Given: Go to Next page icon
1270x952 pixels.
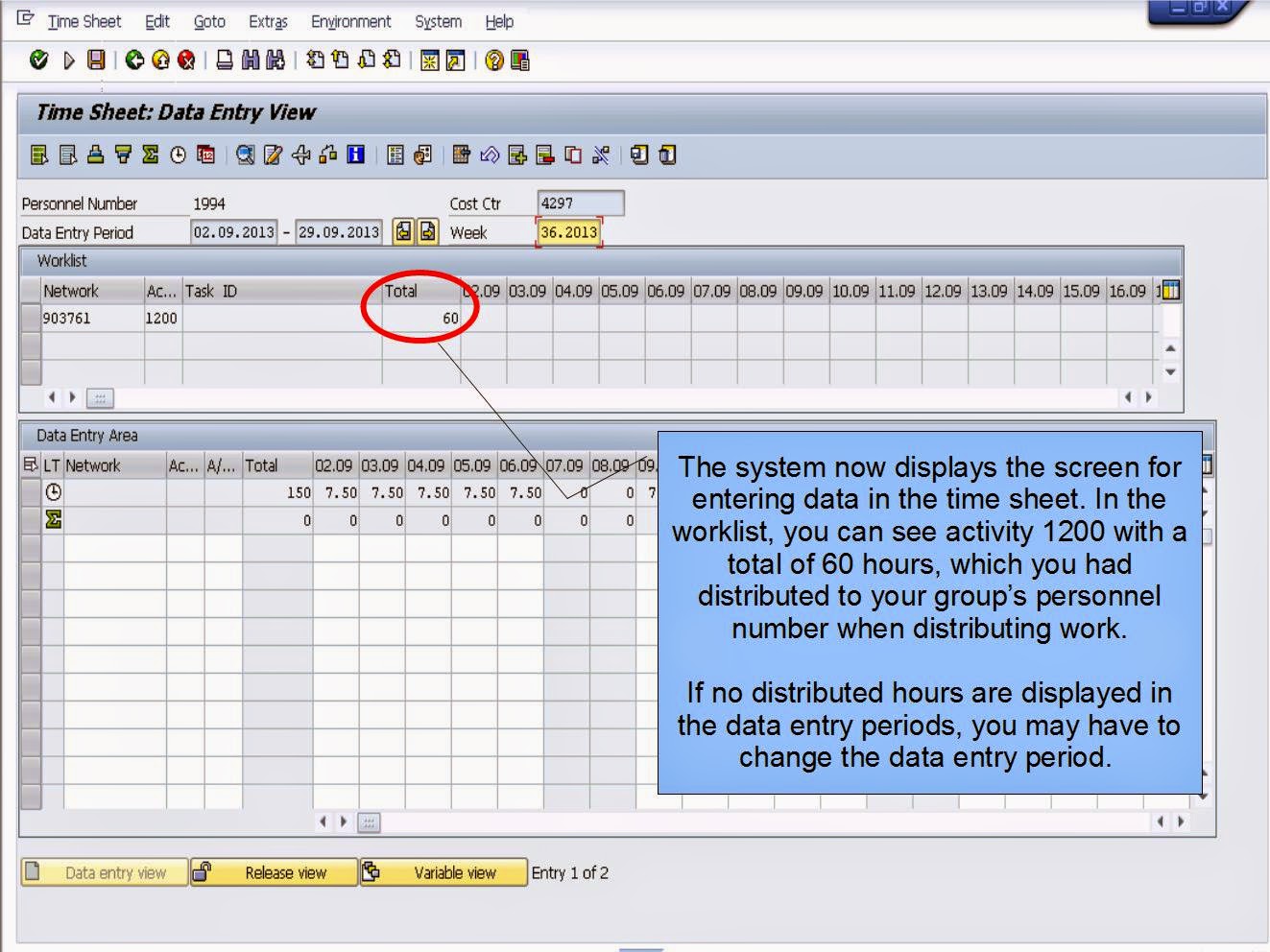Looking at the screenshot, I should coord(366,60).
